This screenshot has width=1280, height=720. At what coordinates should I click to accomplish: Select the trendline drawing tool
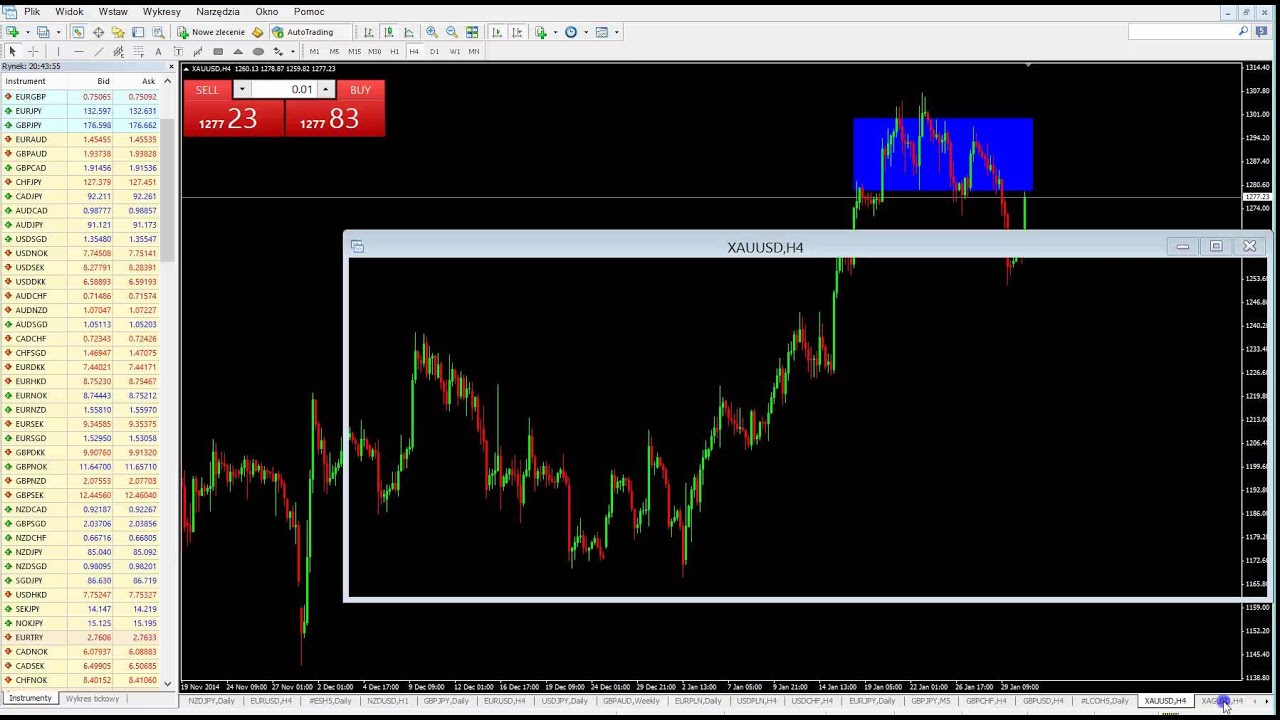(x=98, y=51)
